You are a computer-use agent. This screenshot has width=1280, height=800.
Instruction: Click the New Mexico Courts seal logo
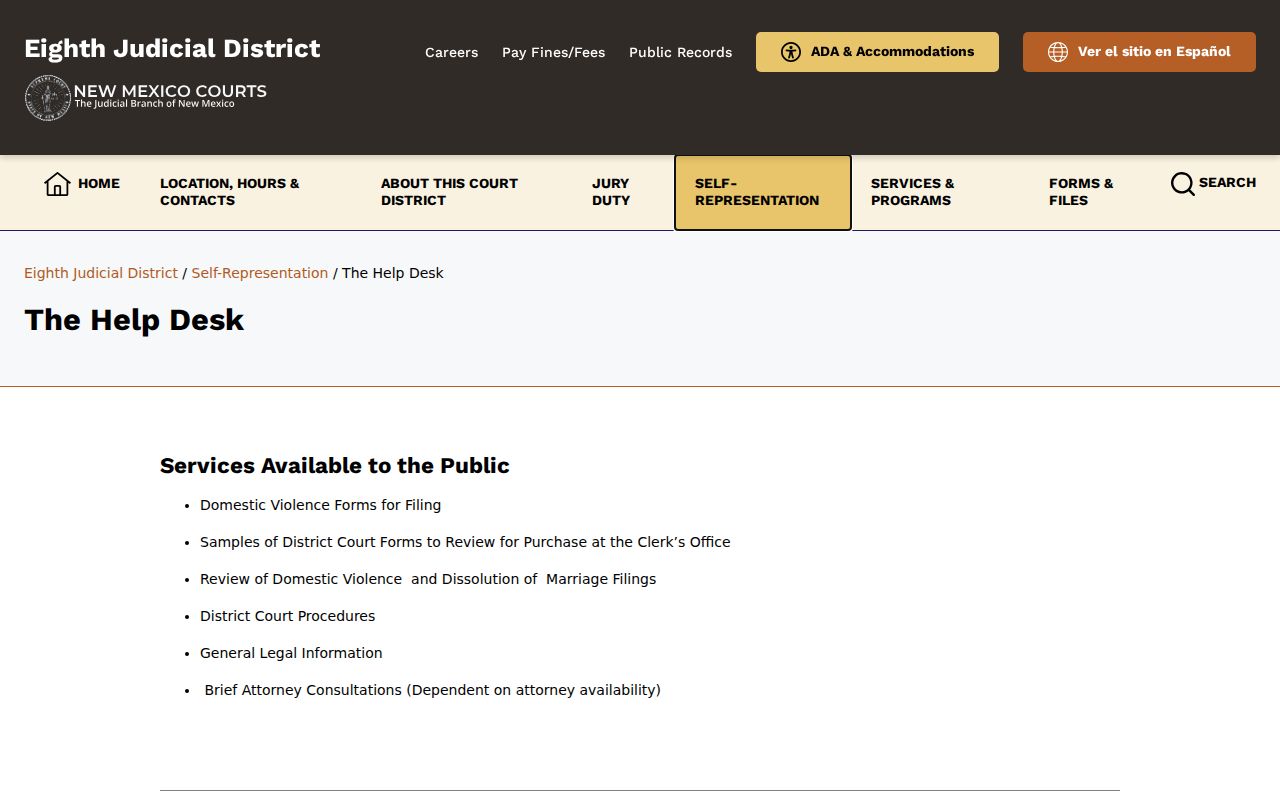point(47,98)
